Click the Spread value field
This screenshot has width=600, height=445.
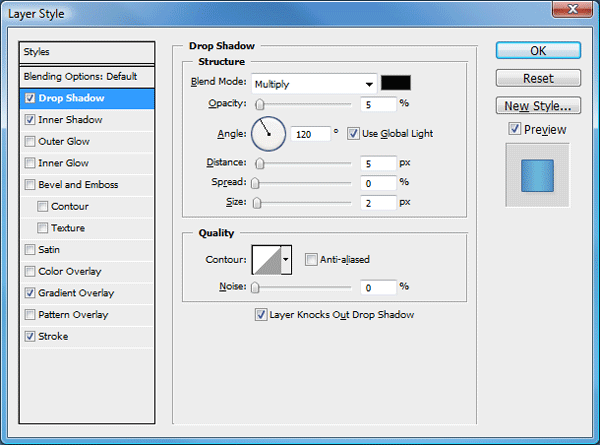point(378,183)
